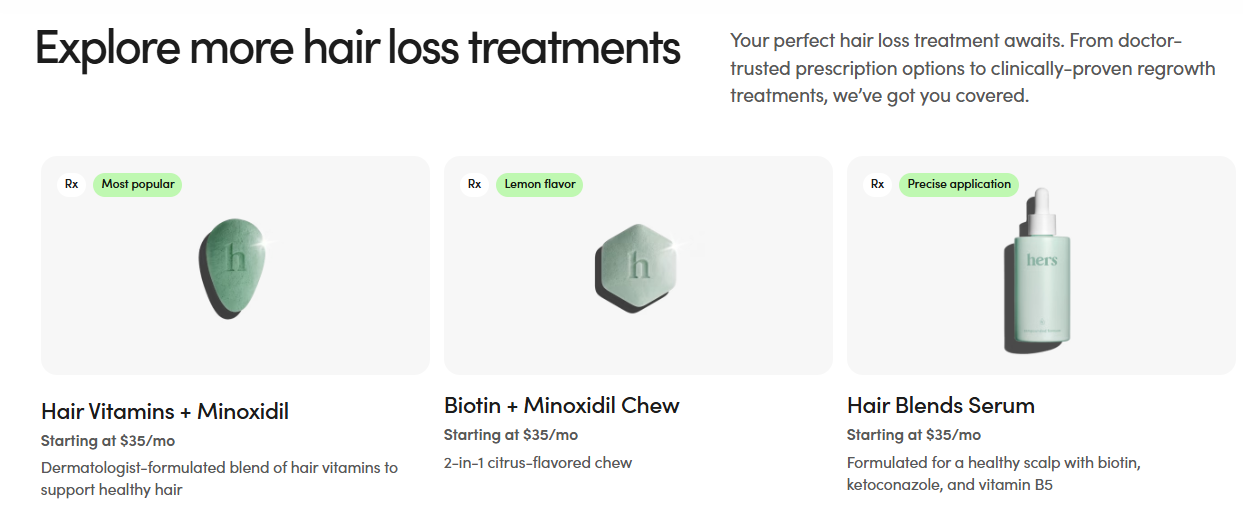The image size is (1243, 526).
Task: Open the Hair Vitamins + Minoxidil product title
Action: tap(165, 411)
